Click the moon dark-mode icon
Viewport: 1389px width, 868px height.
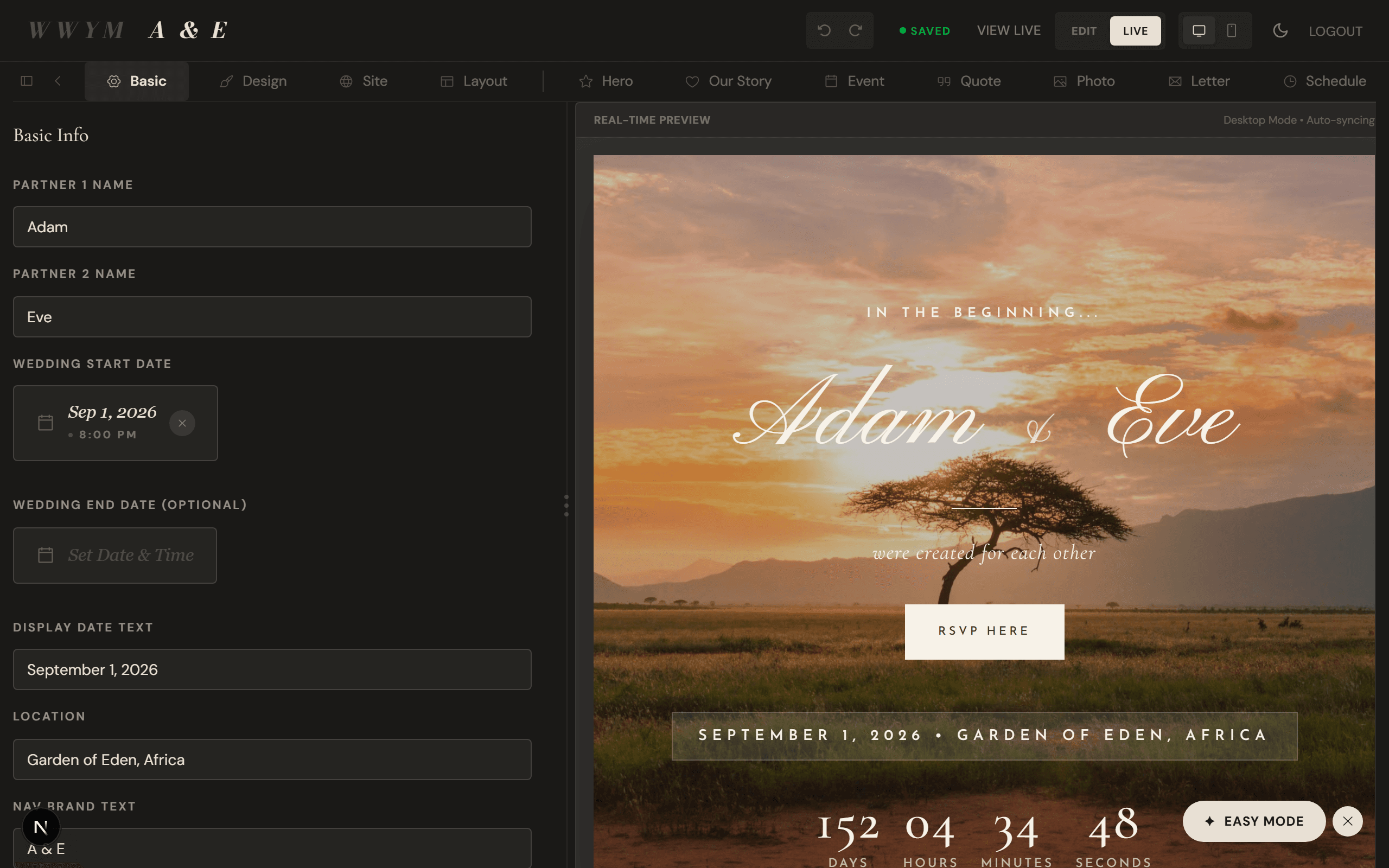pos(1280,30)
